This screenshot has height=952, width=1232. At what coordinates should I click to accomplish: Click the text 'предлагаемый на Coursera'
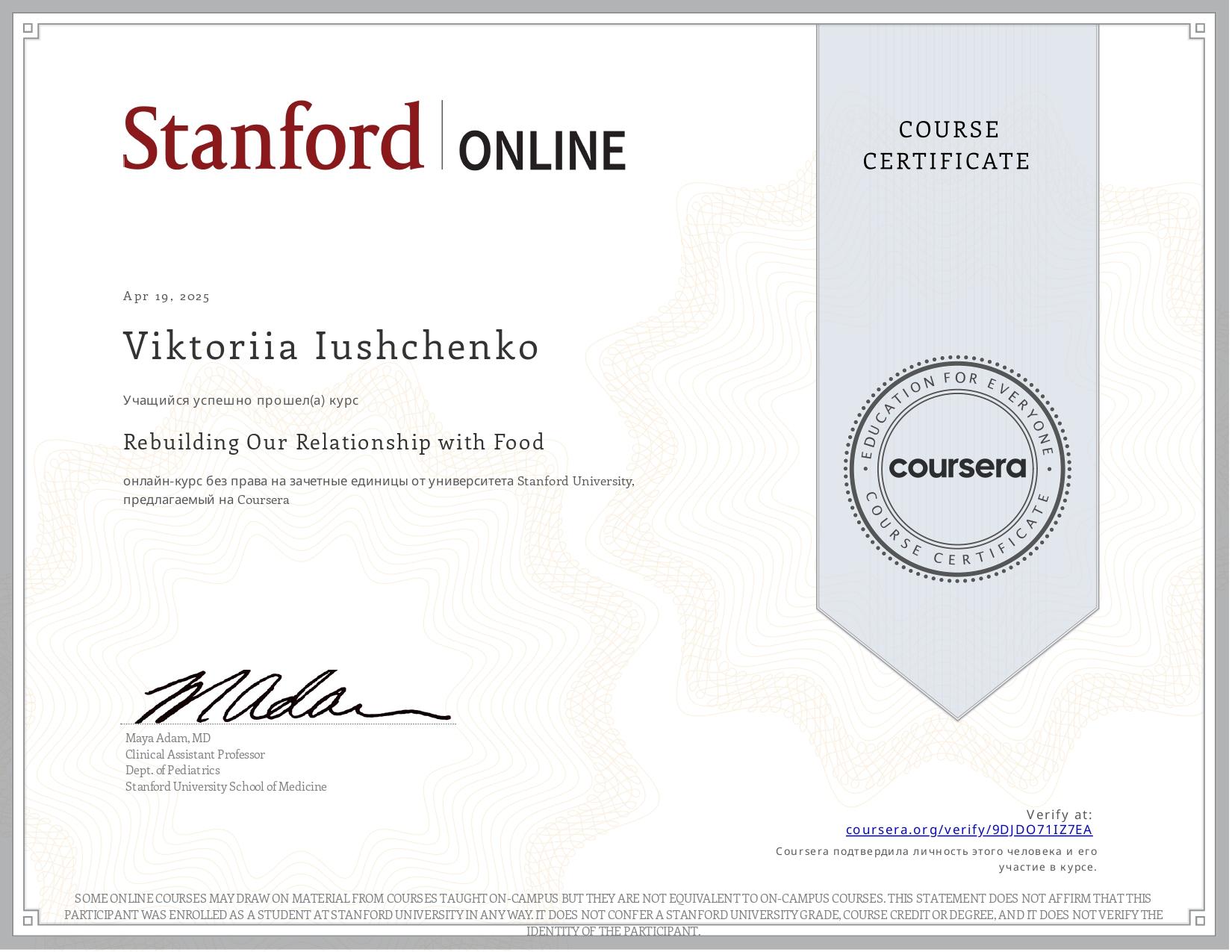pos(206,500)
